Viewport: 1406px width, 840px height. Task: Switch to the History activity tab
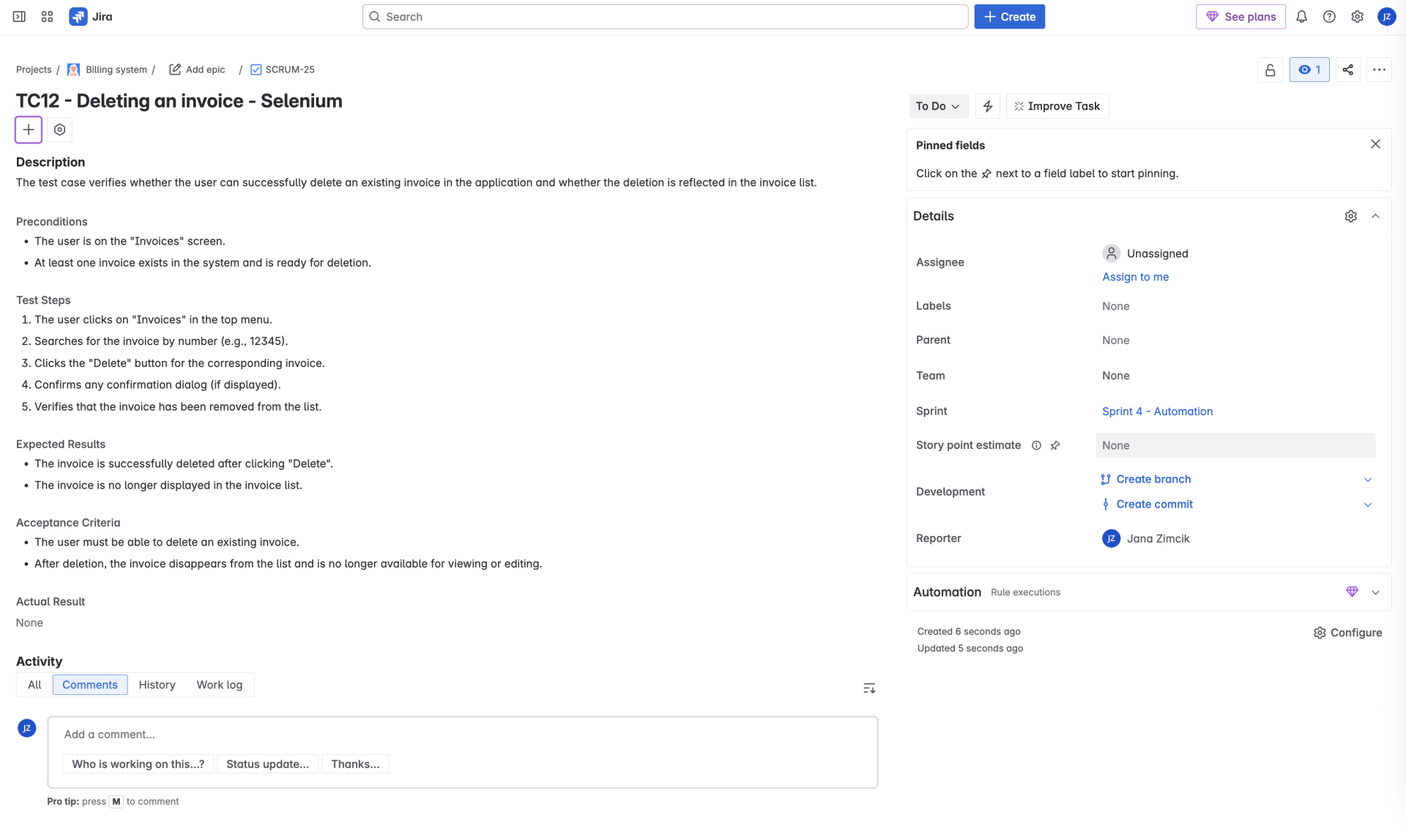point(157,685)
